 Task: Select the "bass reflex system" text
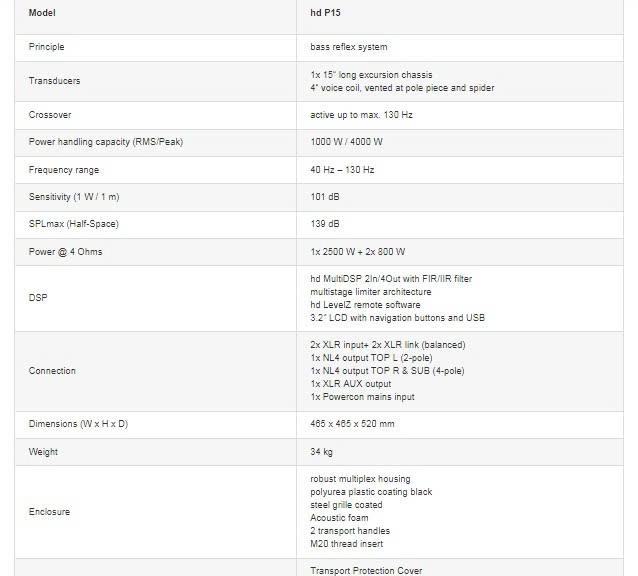tap(348, 47)
